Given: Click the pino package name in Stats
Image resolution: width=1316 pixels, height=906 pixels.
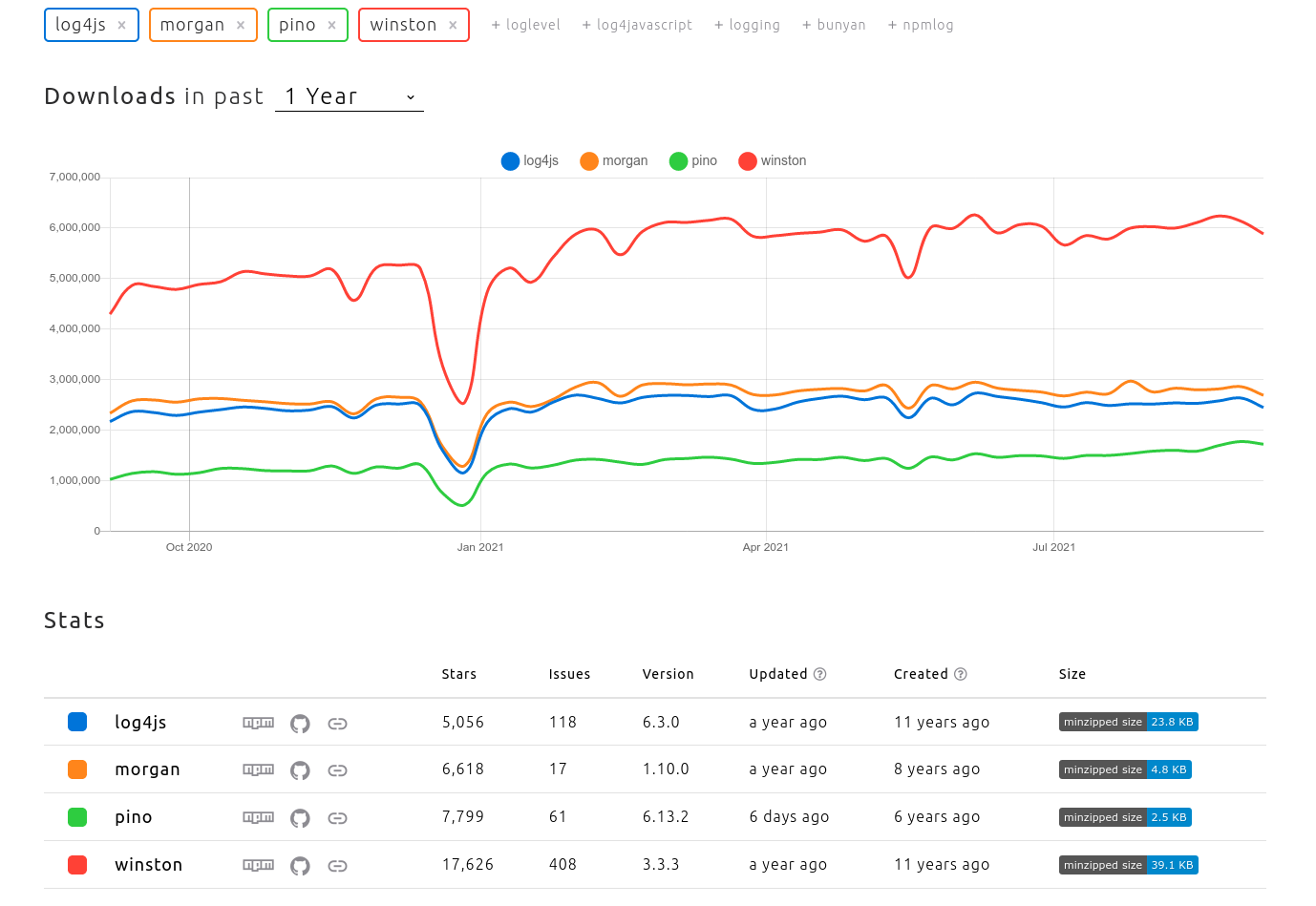Looking at the screenshot, I should pyautogui.click(x=134, y=817).
